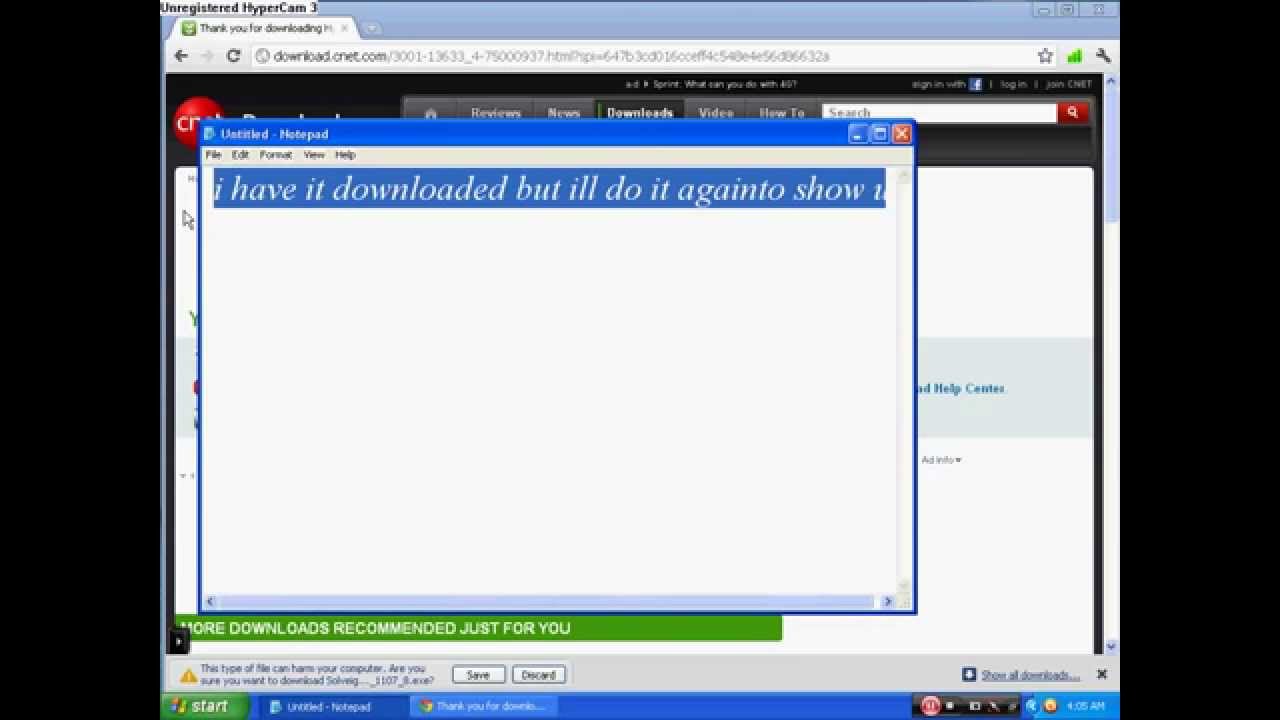Open the Ad info dropdown
Viewport: 1280px width, 720px height.
point(941,460)
